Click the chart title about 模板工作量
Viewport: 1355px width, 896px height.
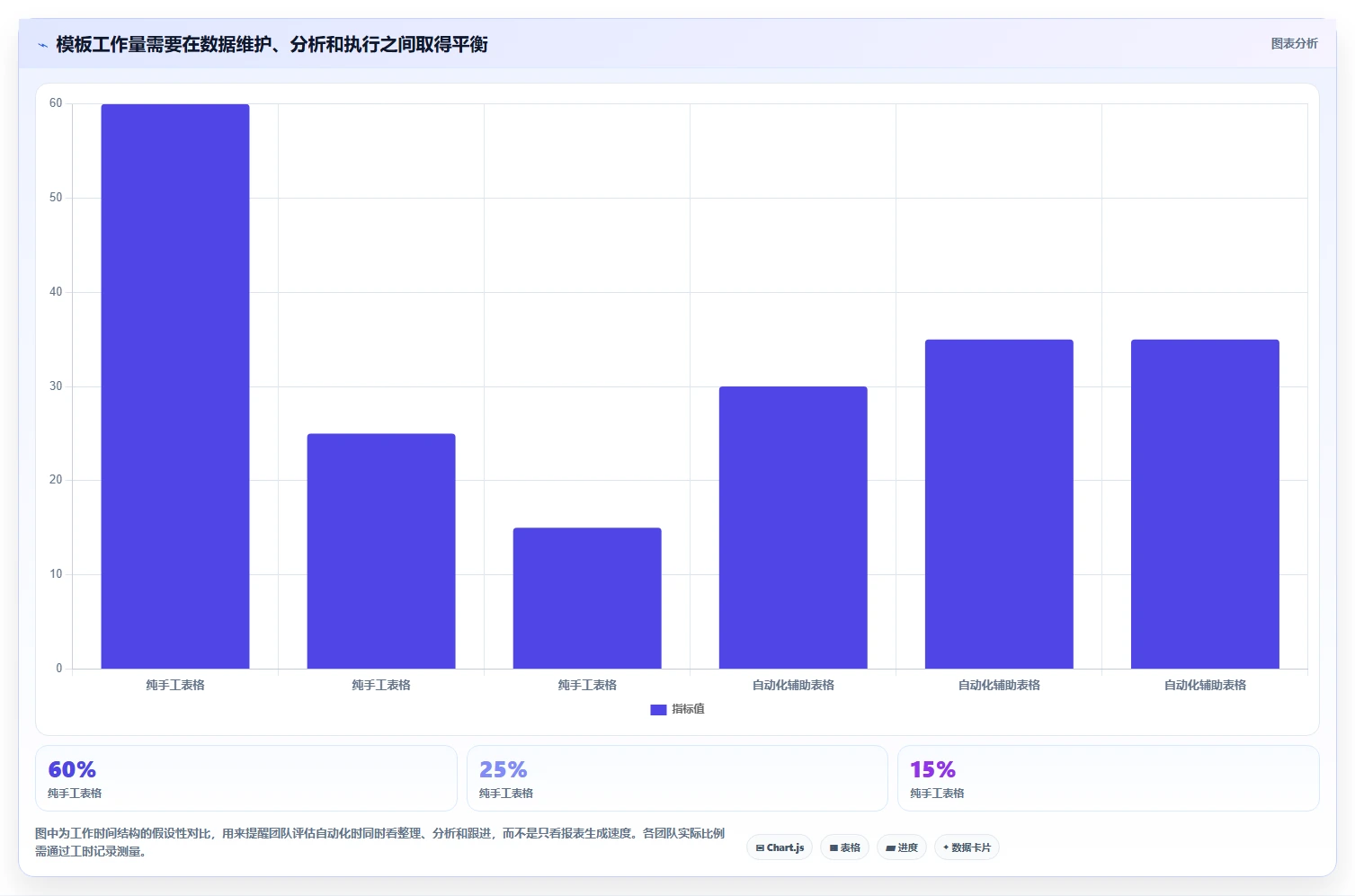tap(272, 44)
